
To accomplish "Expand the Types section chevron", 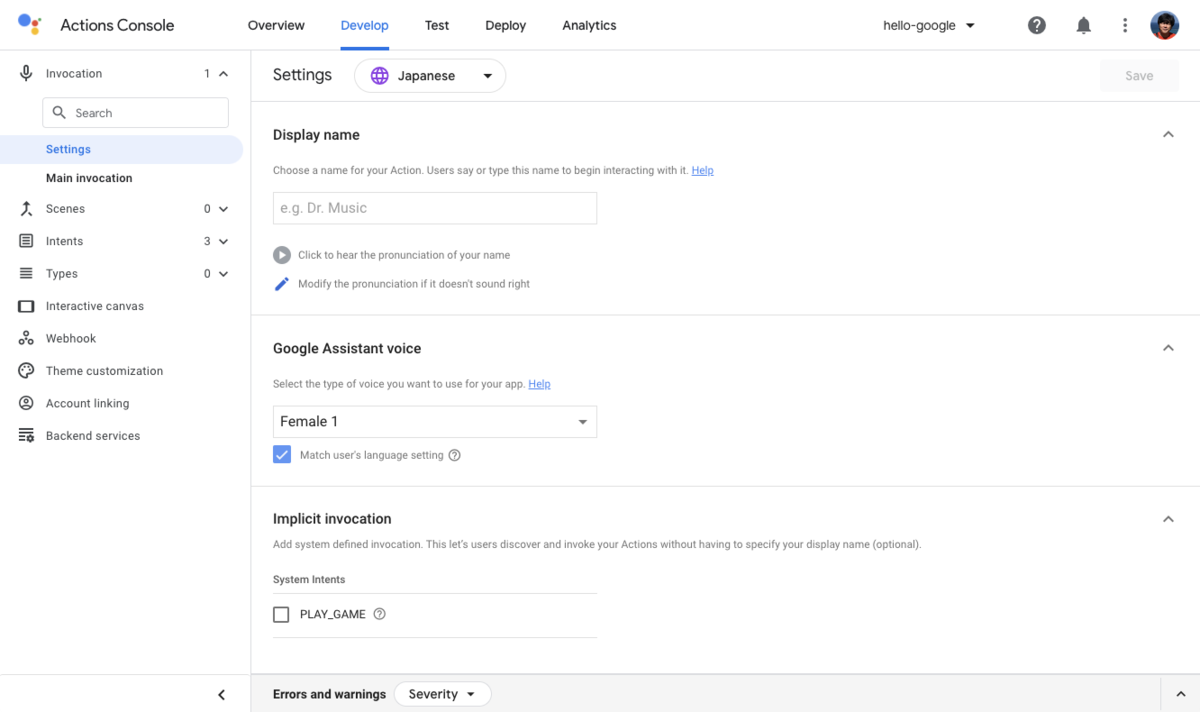I will pos(223,274).
